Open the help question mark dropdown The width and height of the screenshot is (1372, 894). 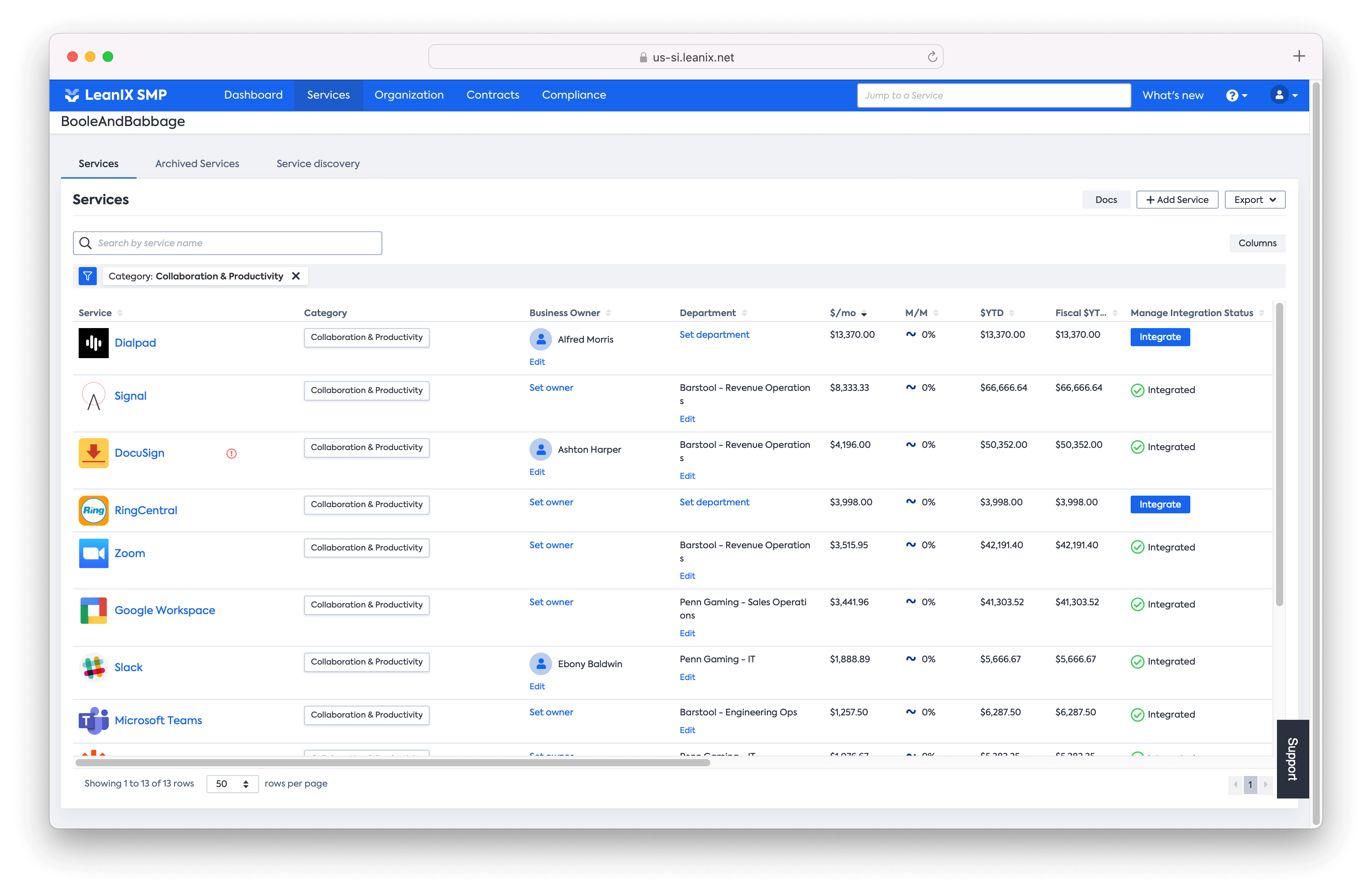tap(1237, 95)
